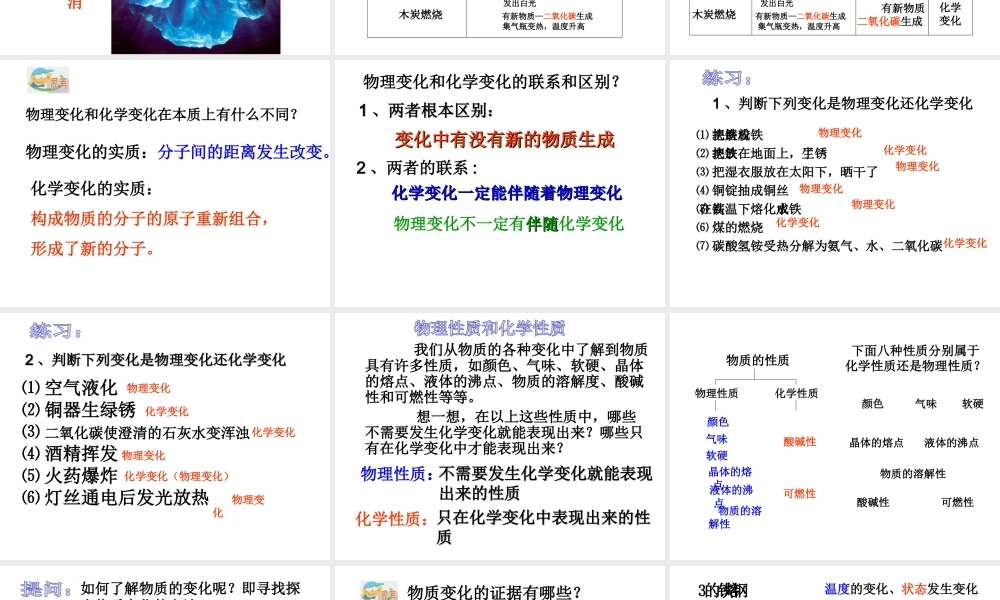1000x600 pixels.
Task: Click the question 下面八种性质分别属于化学性质还是物理性质?
Action: [x=913, y=358]
